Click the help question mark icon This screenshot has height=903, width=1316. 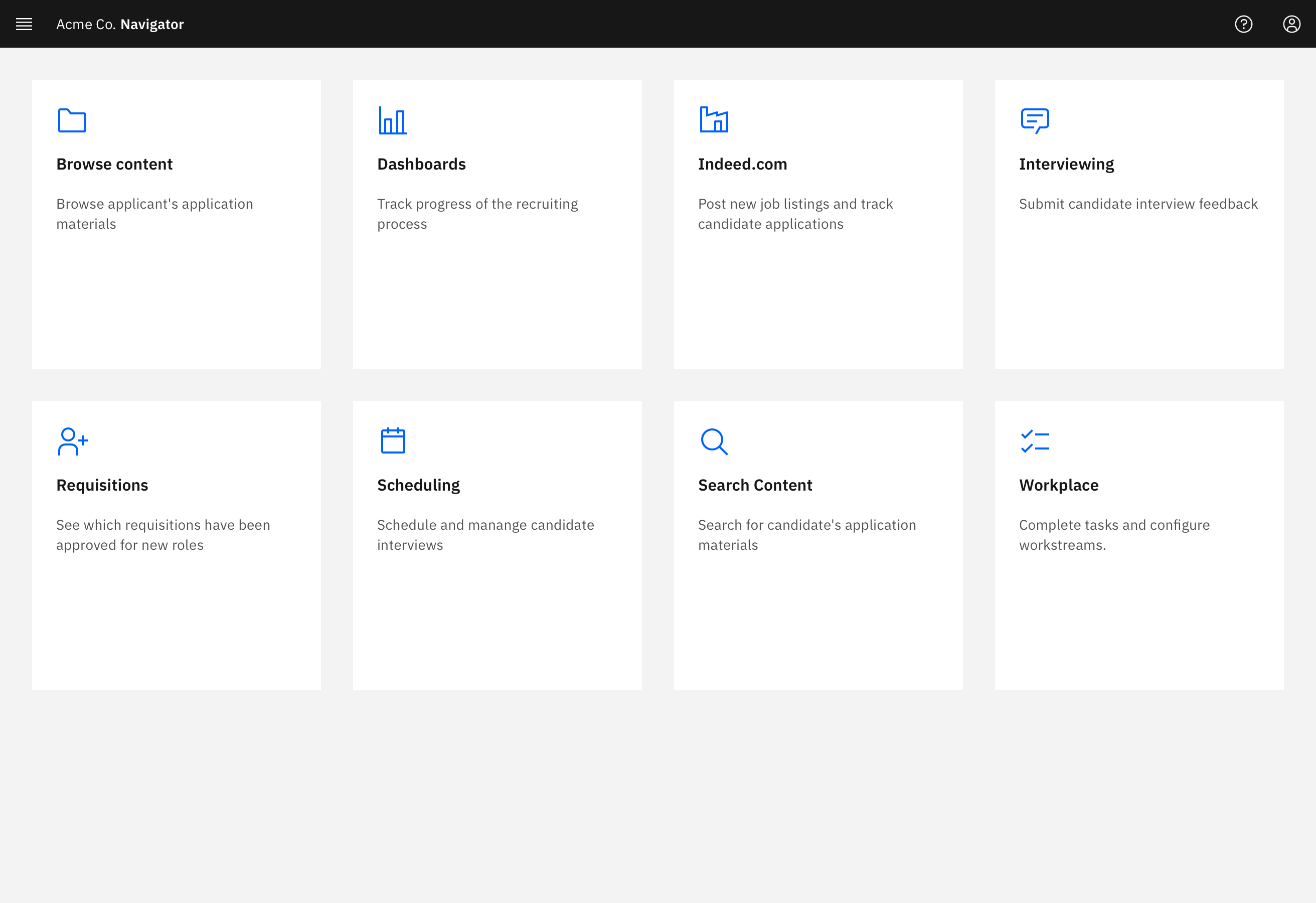click(x=1243, y=24)
